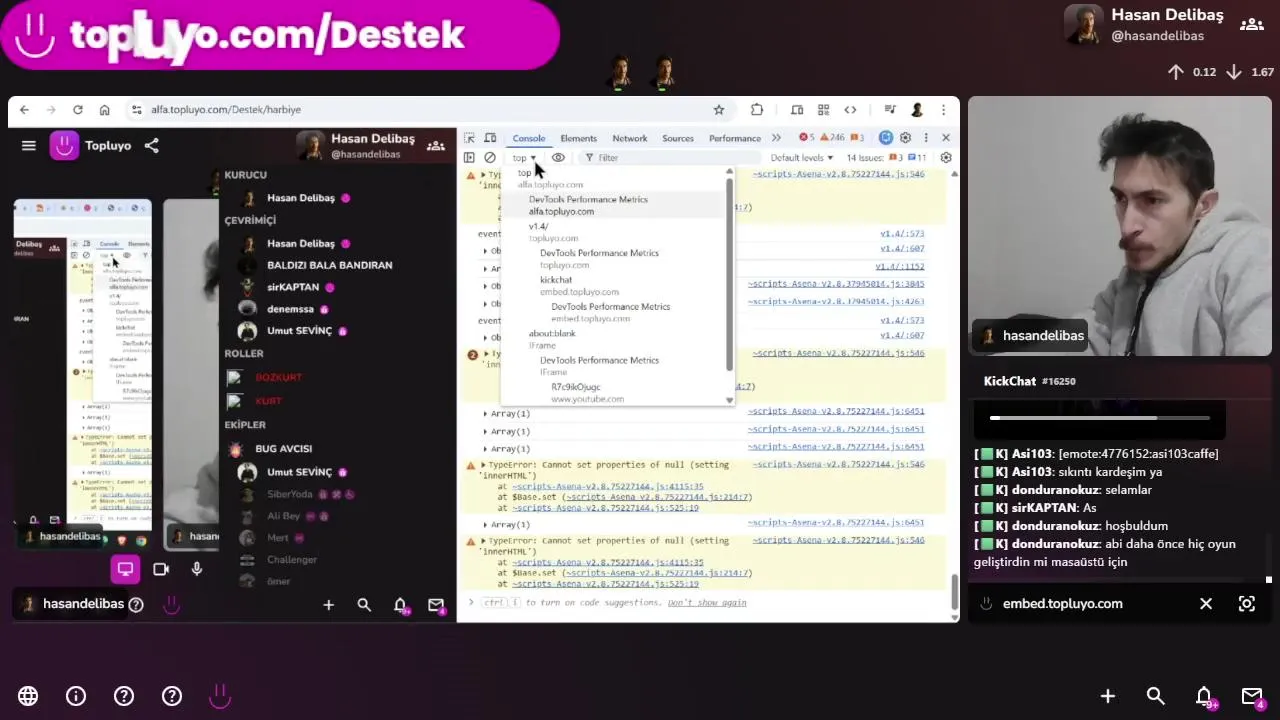Open the BUG AVCISI team entry

pyautogui.click(x=283, y=449)
